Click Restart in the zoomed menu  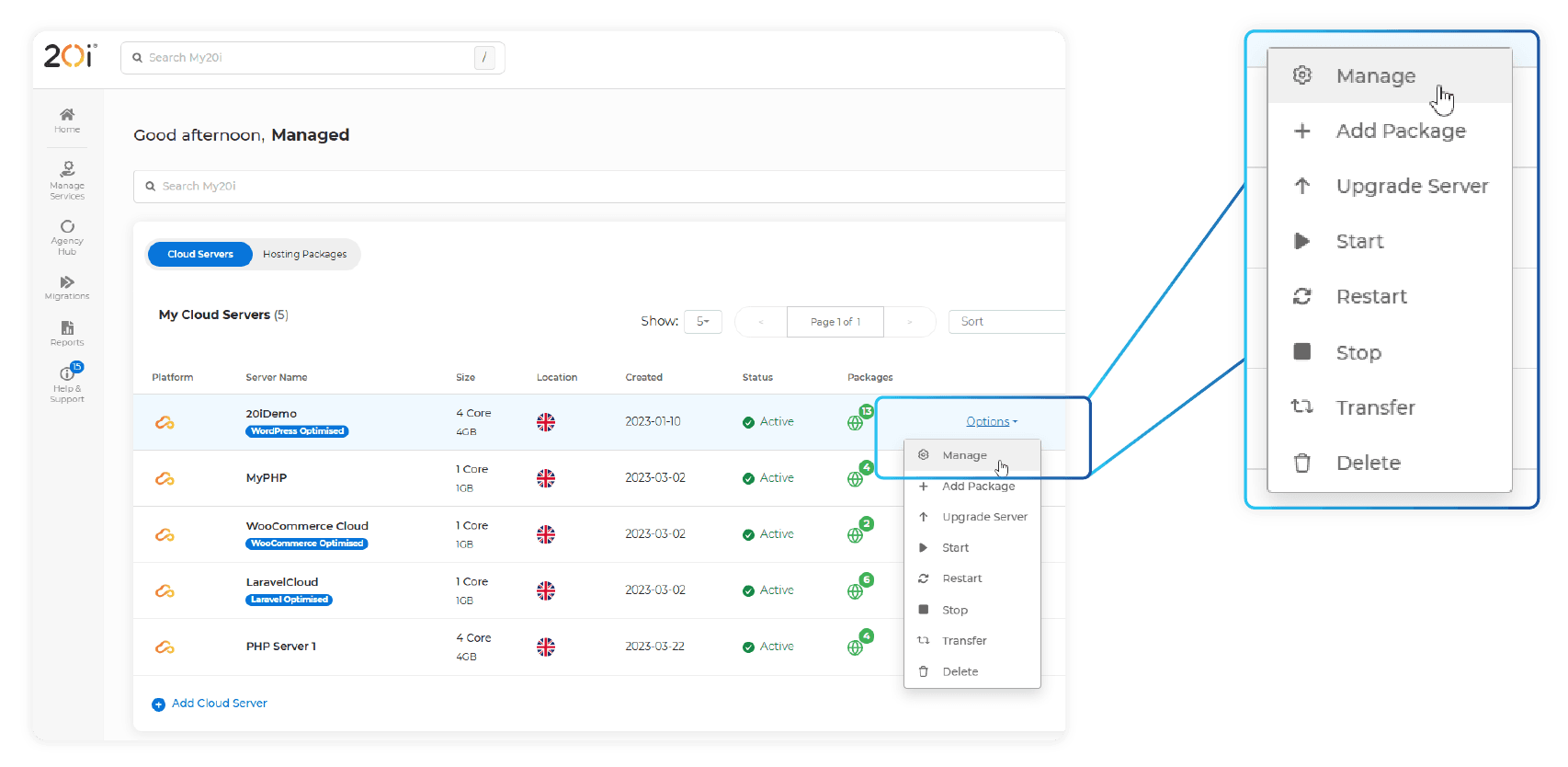click(1390, 296)
